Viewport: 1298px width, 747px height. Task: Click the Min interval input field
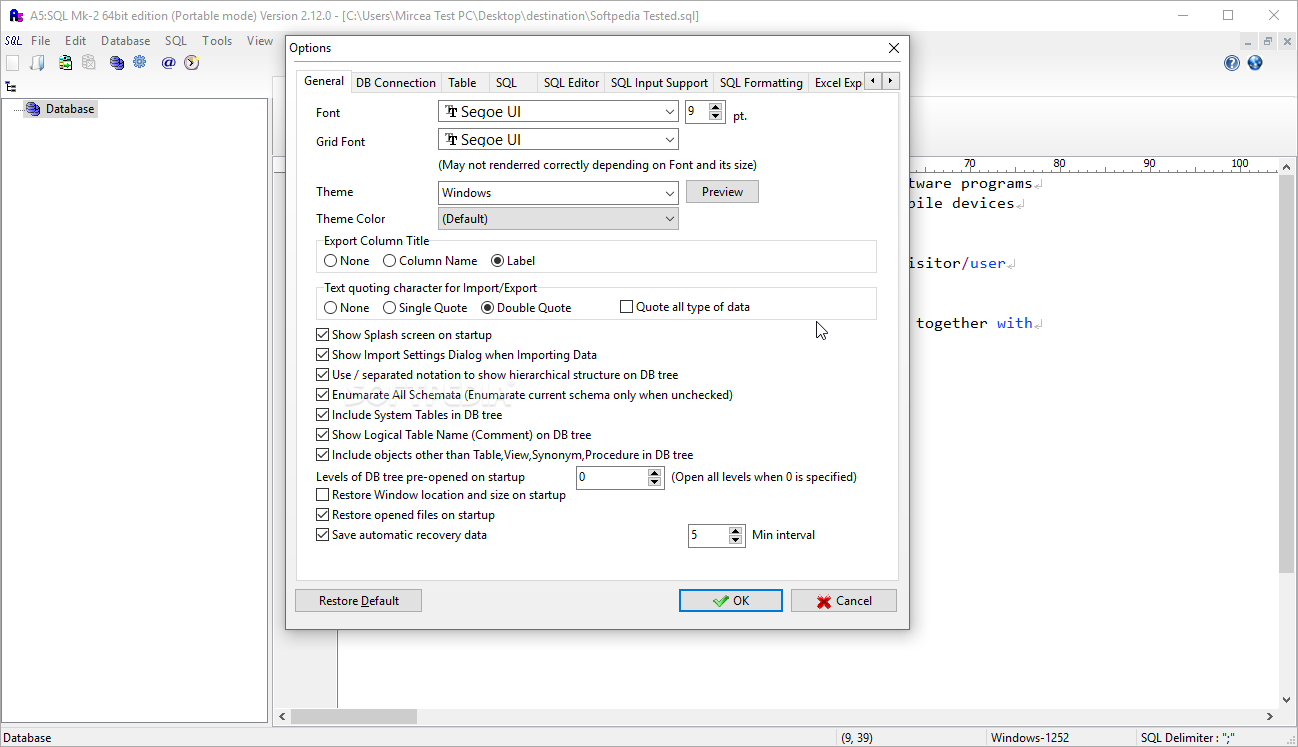[x=709, y=536]
